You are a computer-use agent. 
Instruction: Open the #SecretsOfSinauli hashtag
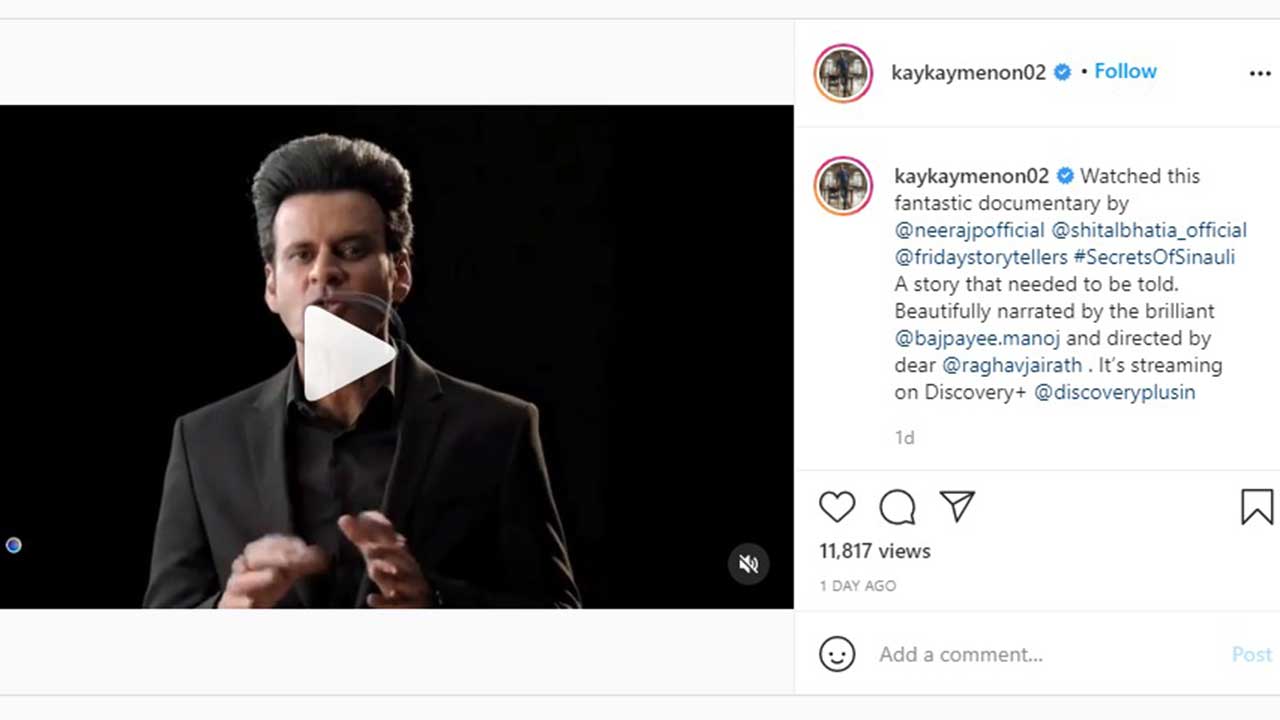[1154, 257]
